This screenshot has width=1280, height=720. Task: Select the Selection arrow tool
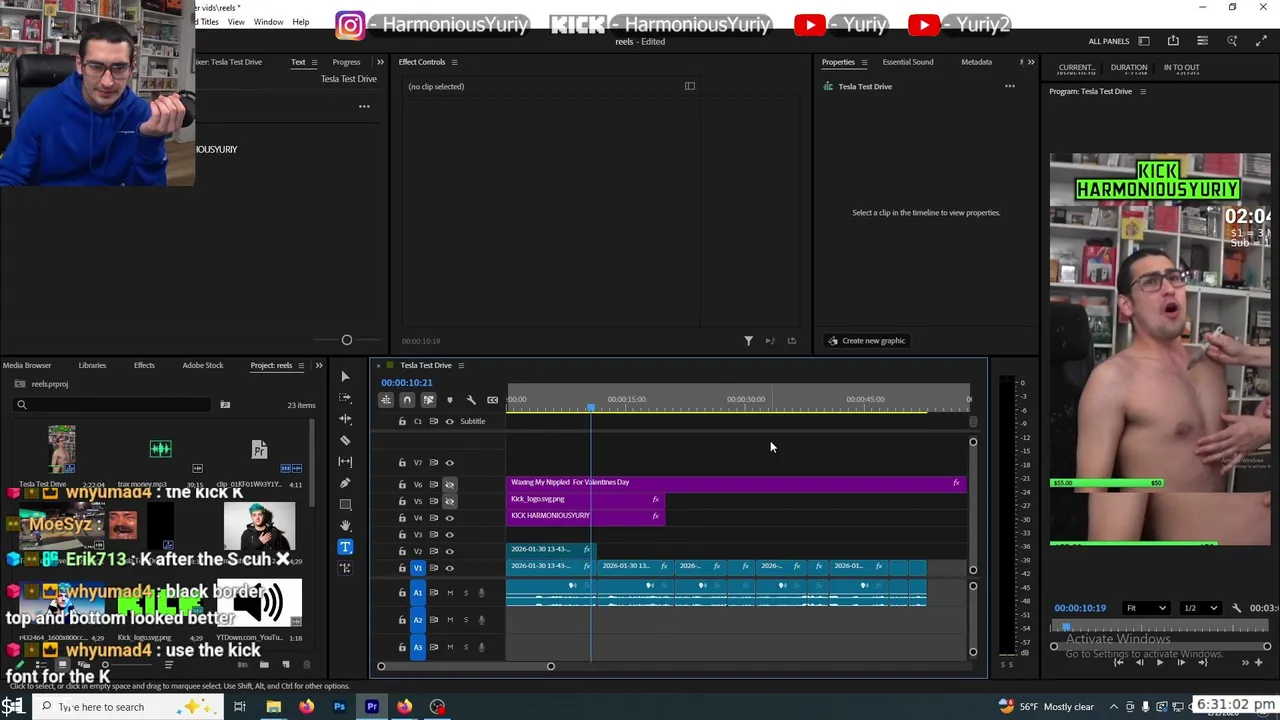click(345, 377)
